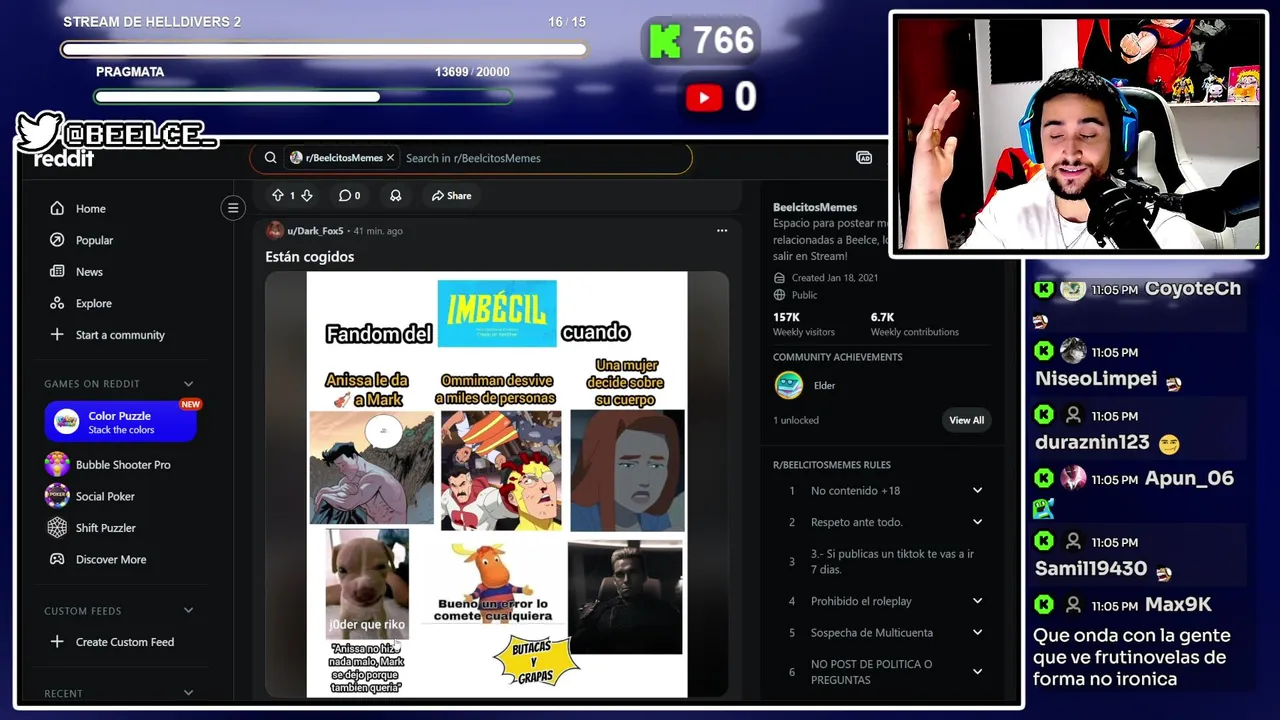Collapse the Custom Feeds section
The width and height of the screenshot is (1280, 720).
click(188, 611)
